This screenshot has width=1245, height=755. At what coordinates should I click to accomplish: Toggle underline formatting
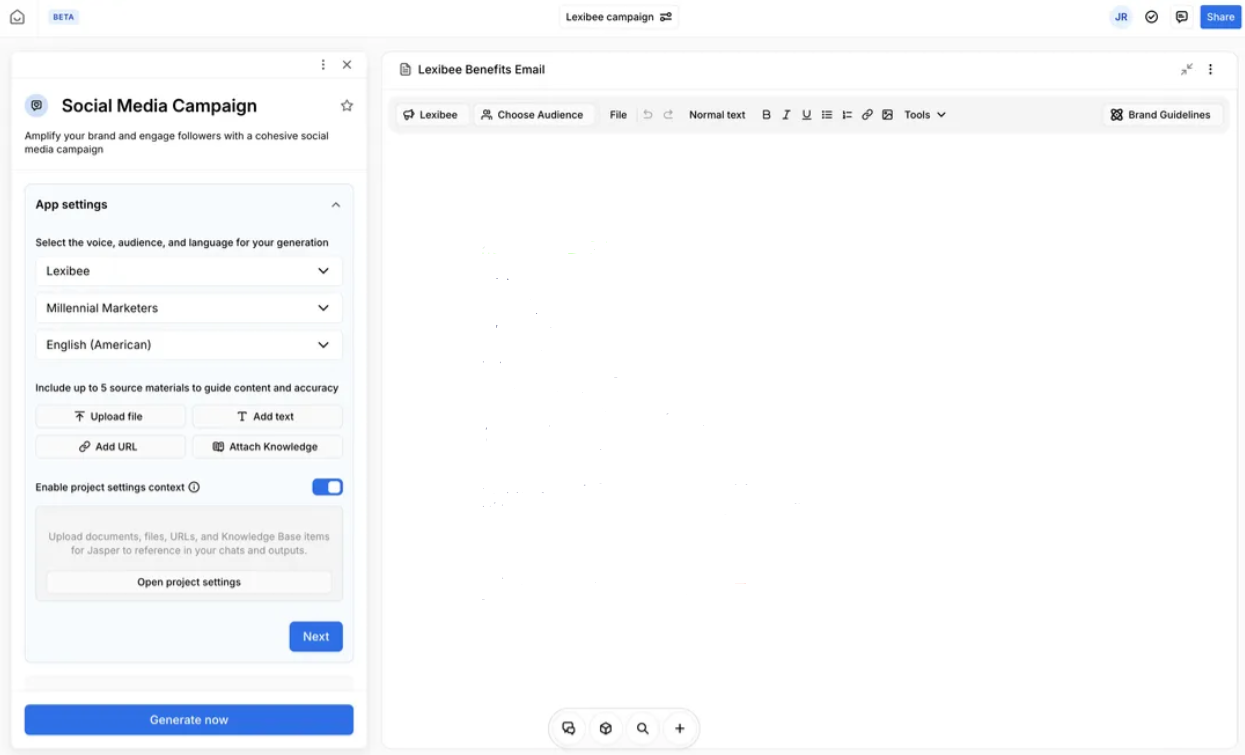pos(806,114)
